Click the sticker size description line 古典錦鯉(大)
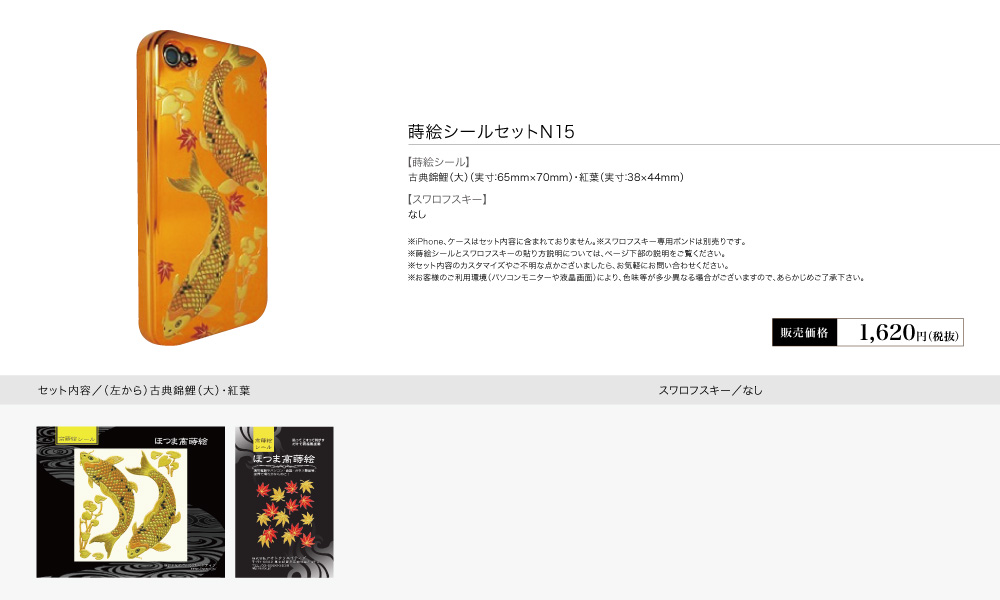The width and height of the screenshot is (1000, 600). tap(546, 177)
